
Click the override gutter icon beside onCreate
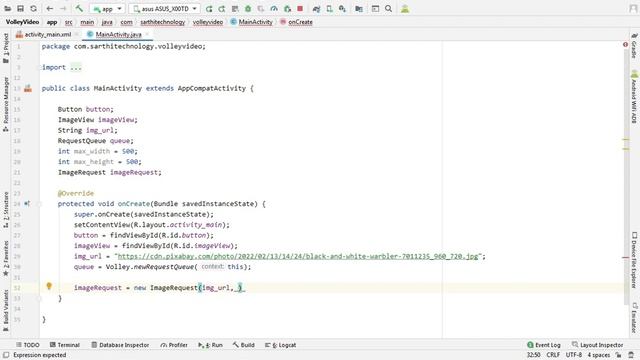tap(27, 203)
